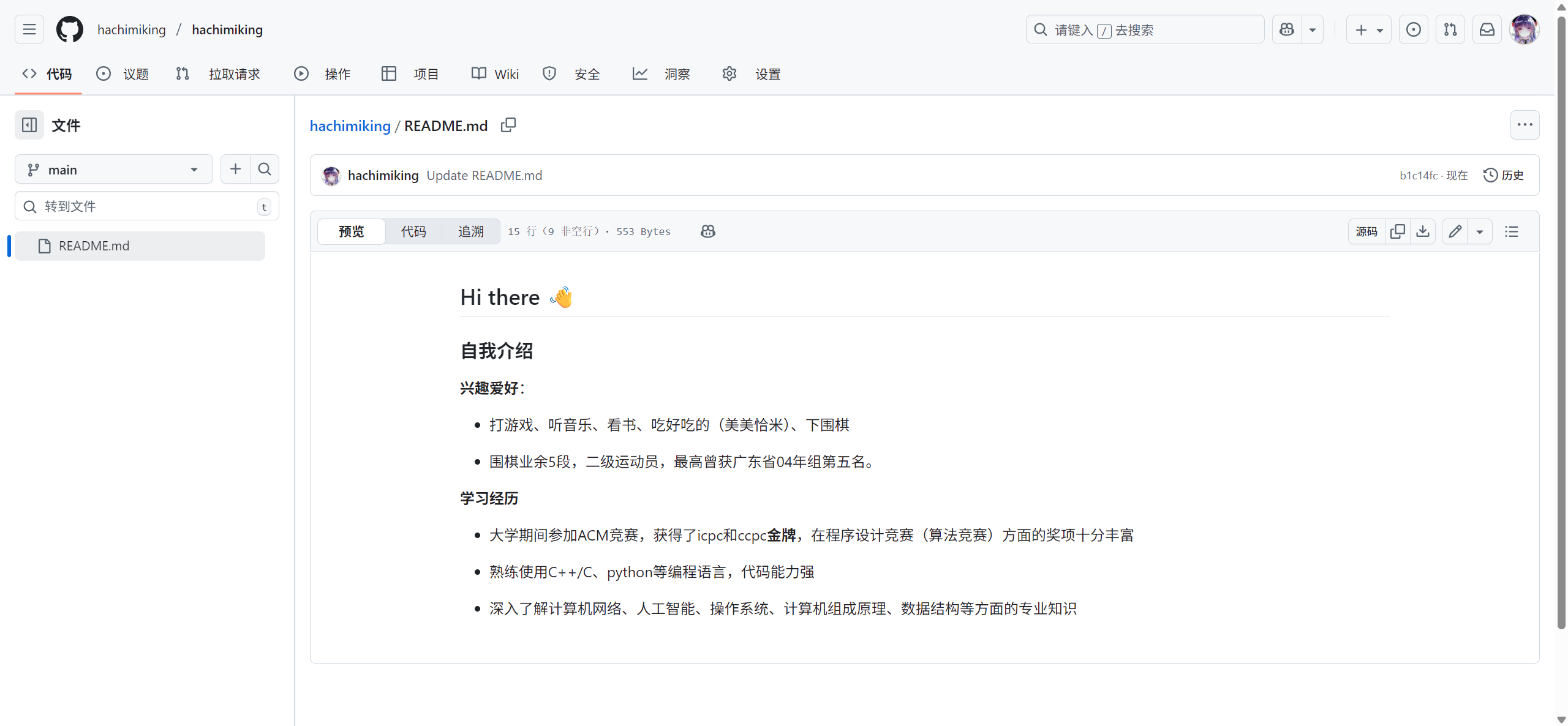This screenshot has width=1568, height=726.
Task: Collapse the file tree side panel
Action: point(29,125)
